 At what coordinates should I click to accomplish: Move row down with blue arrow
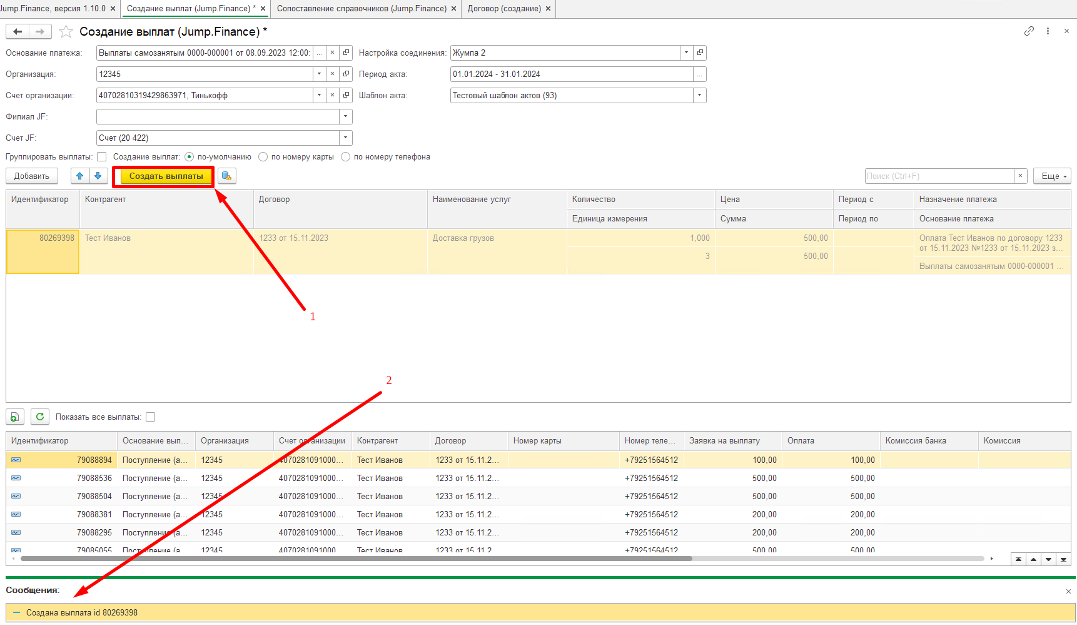pos(97,176)
